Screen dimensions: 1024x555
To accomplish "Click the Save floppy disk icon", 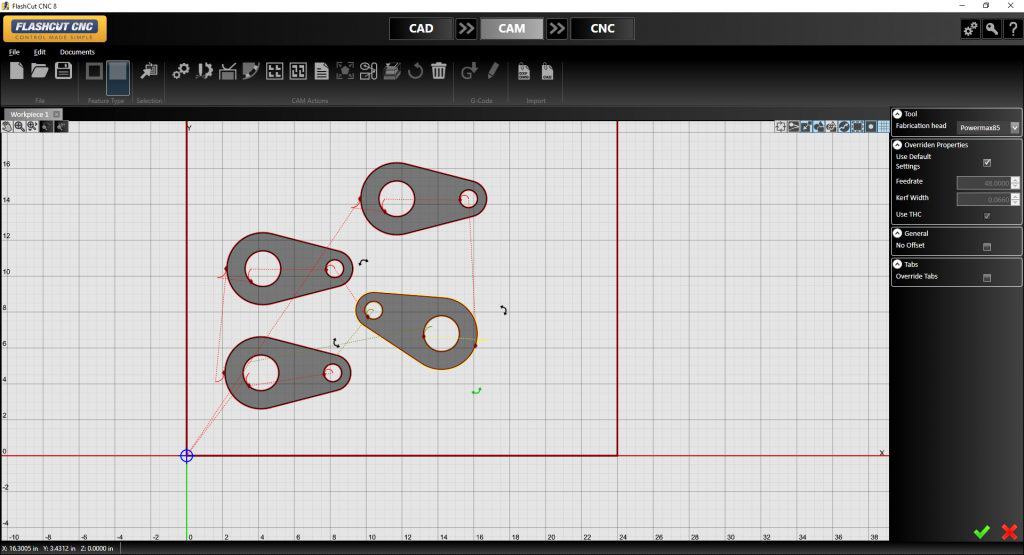I will tap(63, 70).
